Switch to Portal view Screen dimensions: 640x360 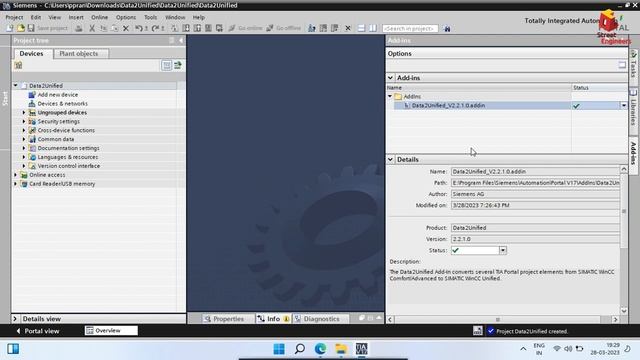38,331
